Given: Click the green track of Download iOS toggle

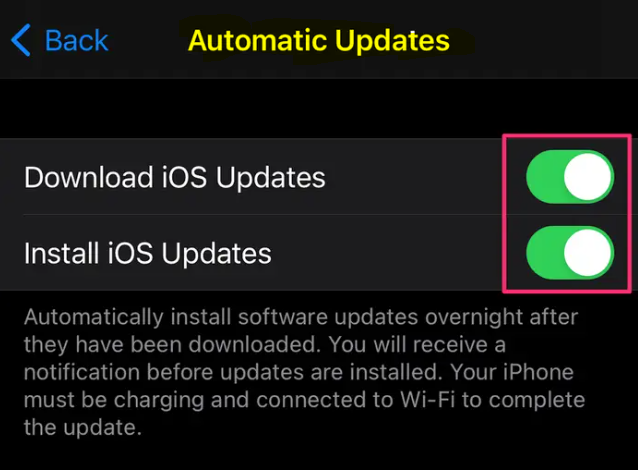Looking at the screenshot, I should click(544, 177).
